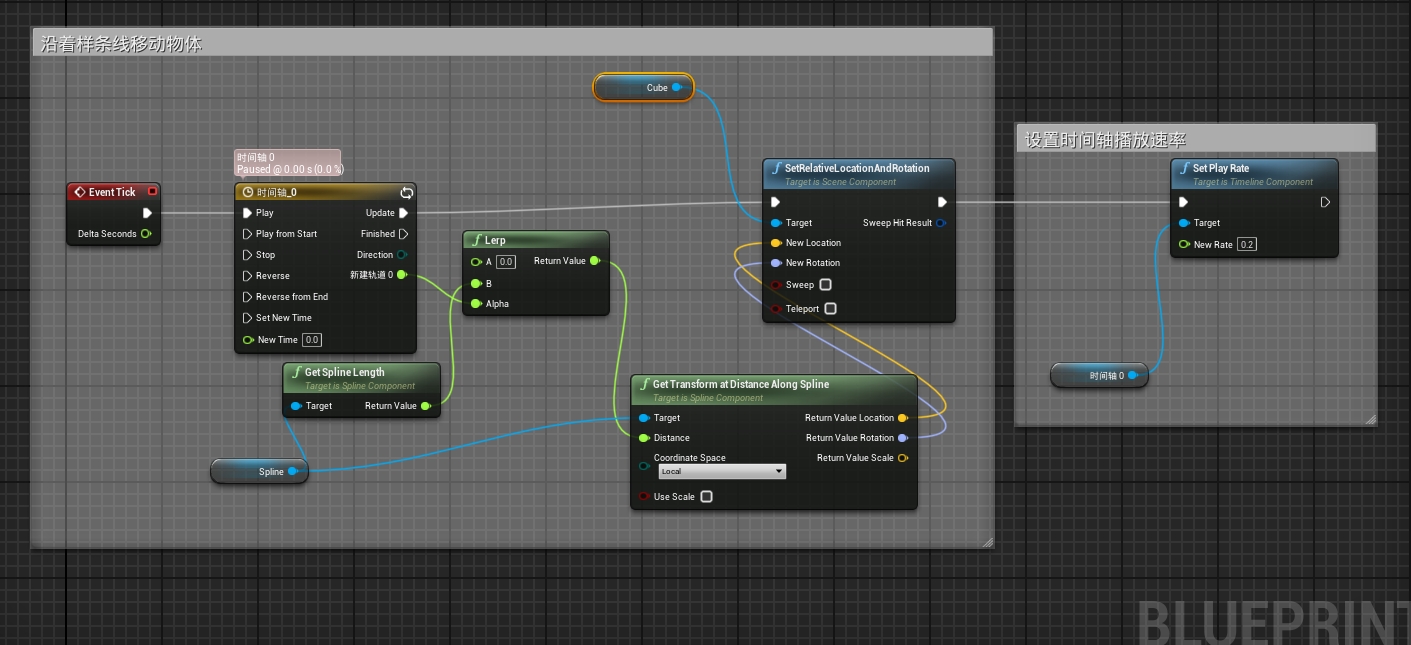Image resolution: width=1411 pixels, height=645 pixels.
Task: Click the Event Tick node's red breakpoint icon
Action: (x=152, y=192)
